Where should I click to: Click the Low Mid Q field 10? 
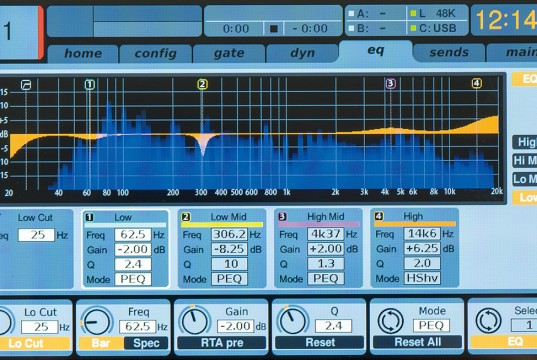click(229, 264)
